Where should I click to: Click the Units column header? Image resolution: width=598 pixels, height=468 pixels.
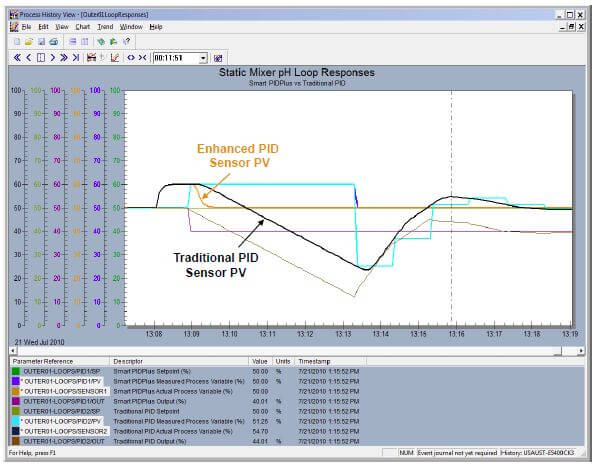click(283, 361)
